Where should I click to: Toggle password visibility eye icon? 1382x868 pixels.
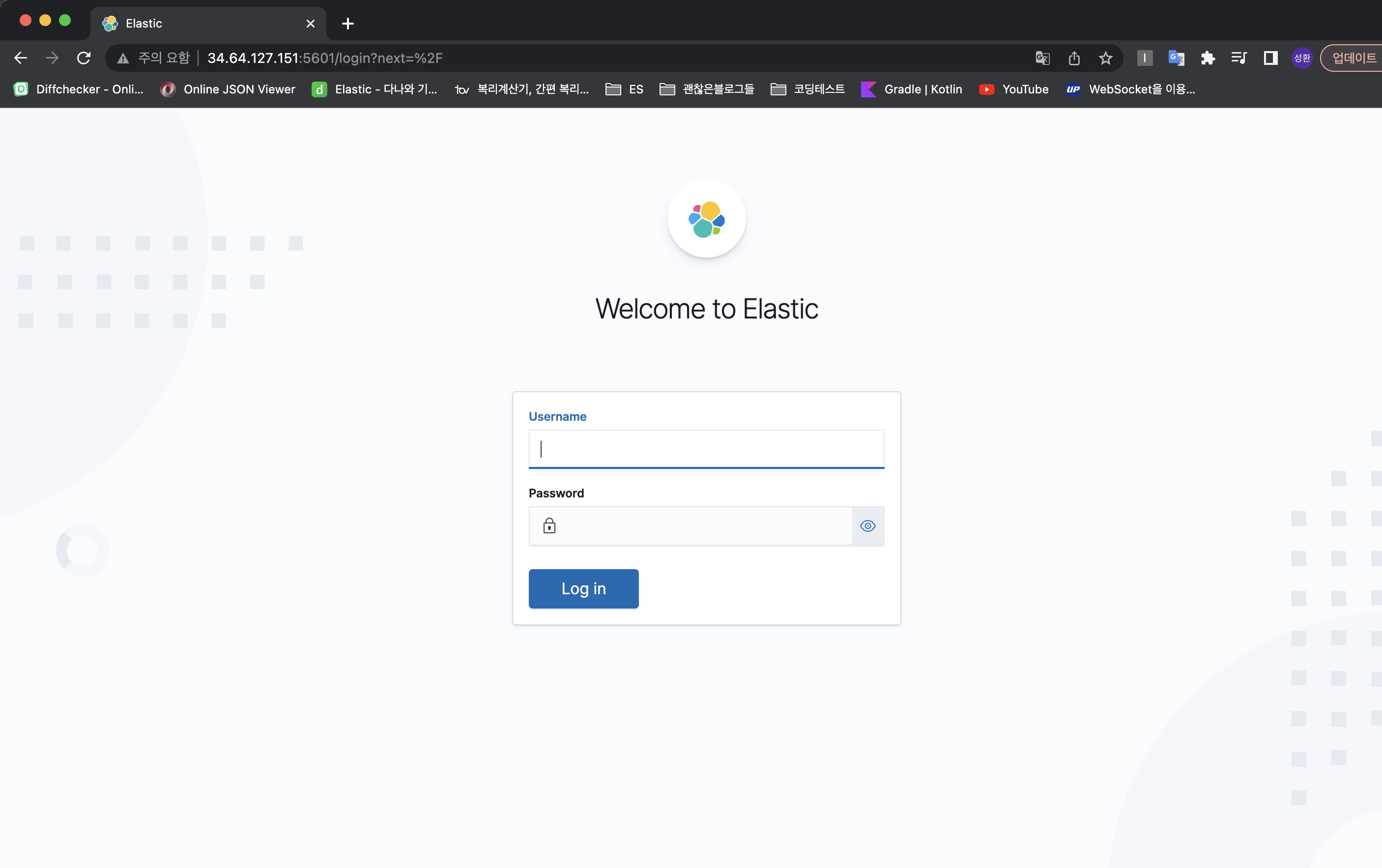pos(867,526)
